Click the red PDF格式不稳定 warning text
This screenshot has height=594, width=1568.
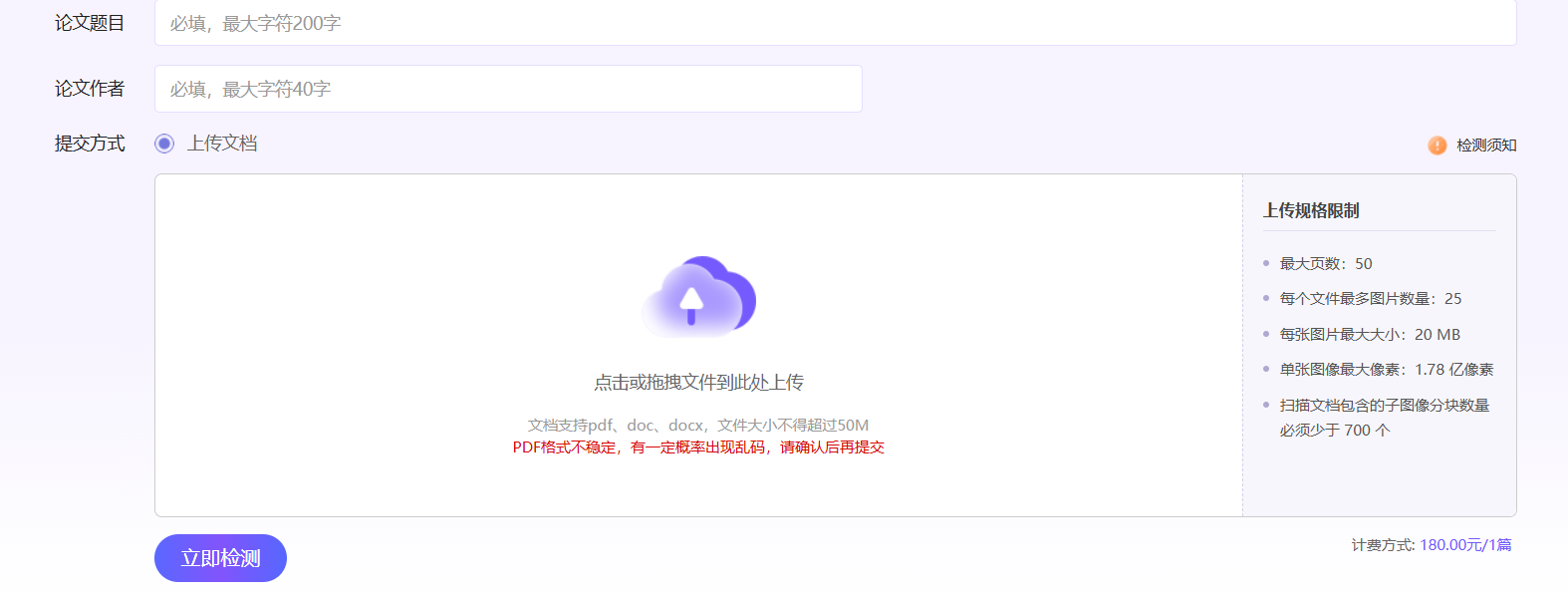(698, 447)
